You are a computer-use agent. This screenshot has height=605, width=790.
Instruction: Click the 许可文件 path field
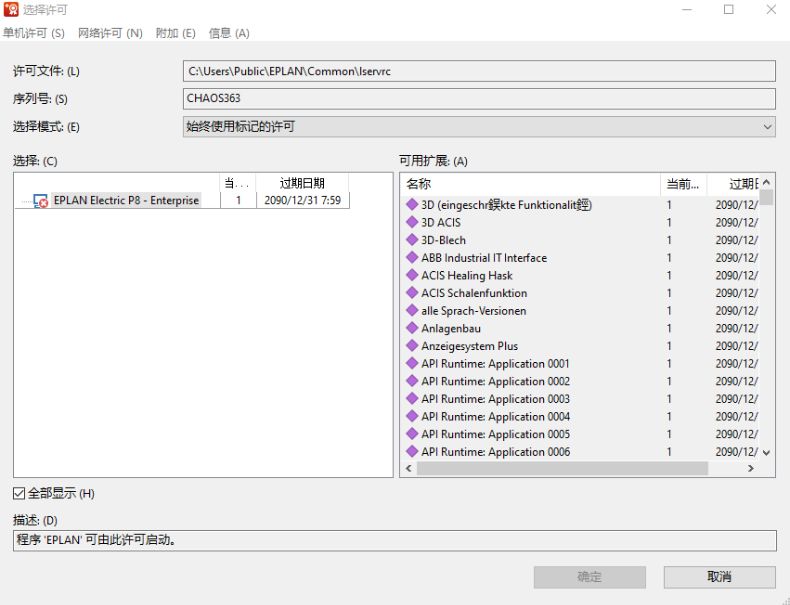coord(479,71)
